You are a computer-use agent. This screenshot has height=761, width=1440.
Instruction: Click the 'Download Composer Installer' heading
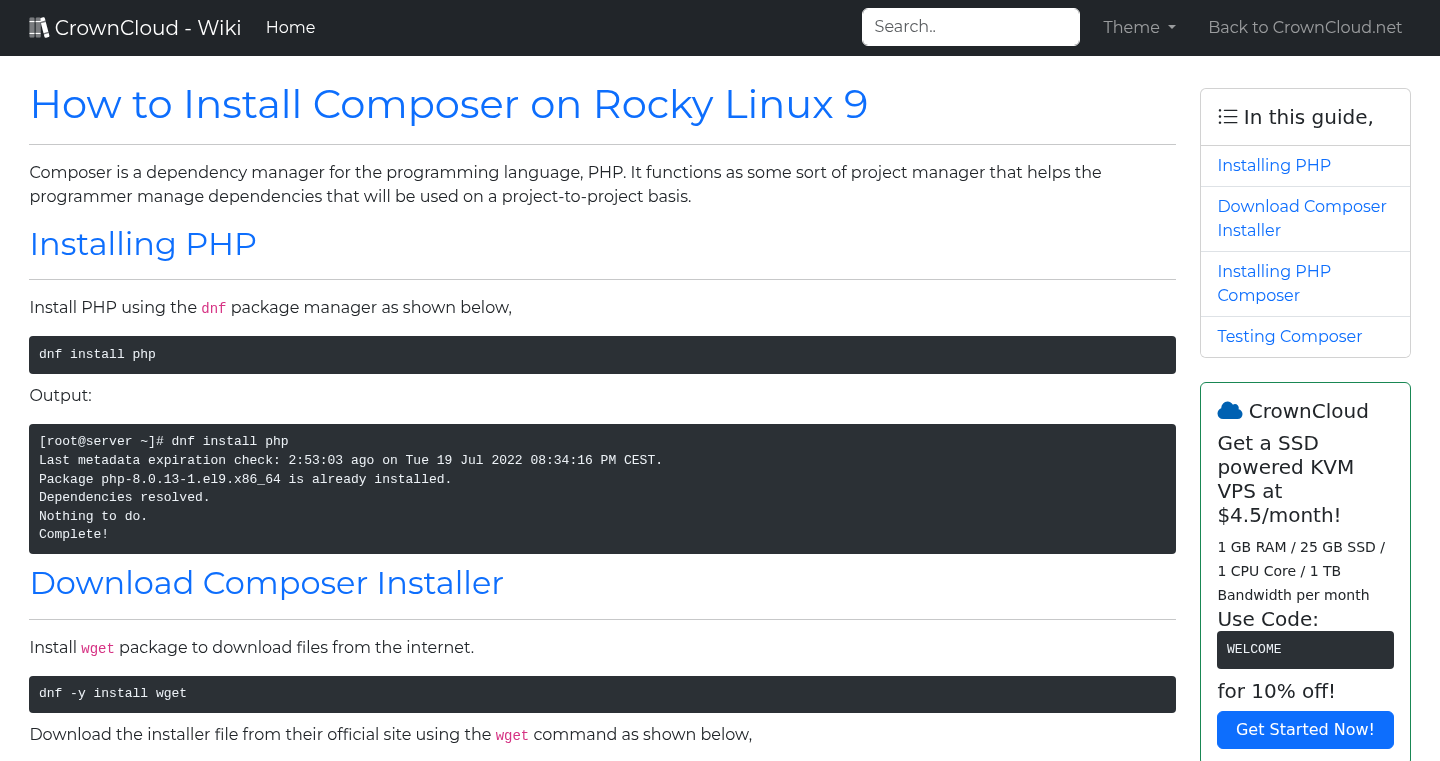[x=266, y=583]
